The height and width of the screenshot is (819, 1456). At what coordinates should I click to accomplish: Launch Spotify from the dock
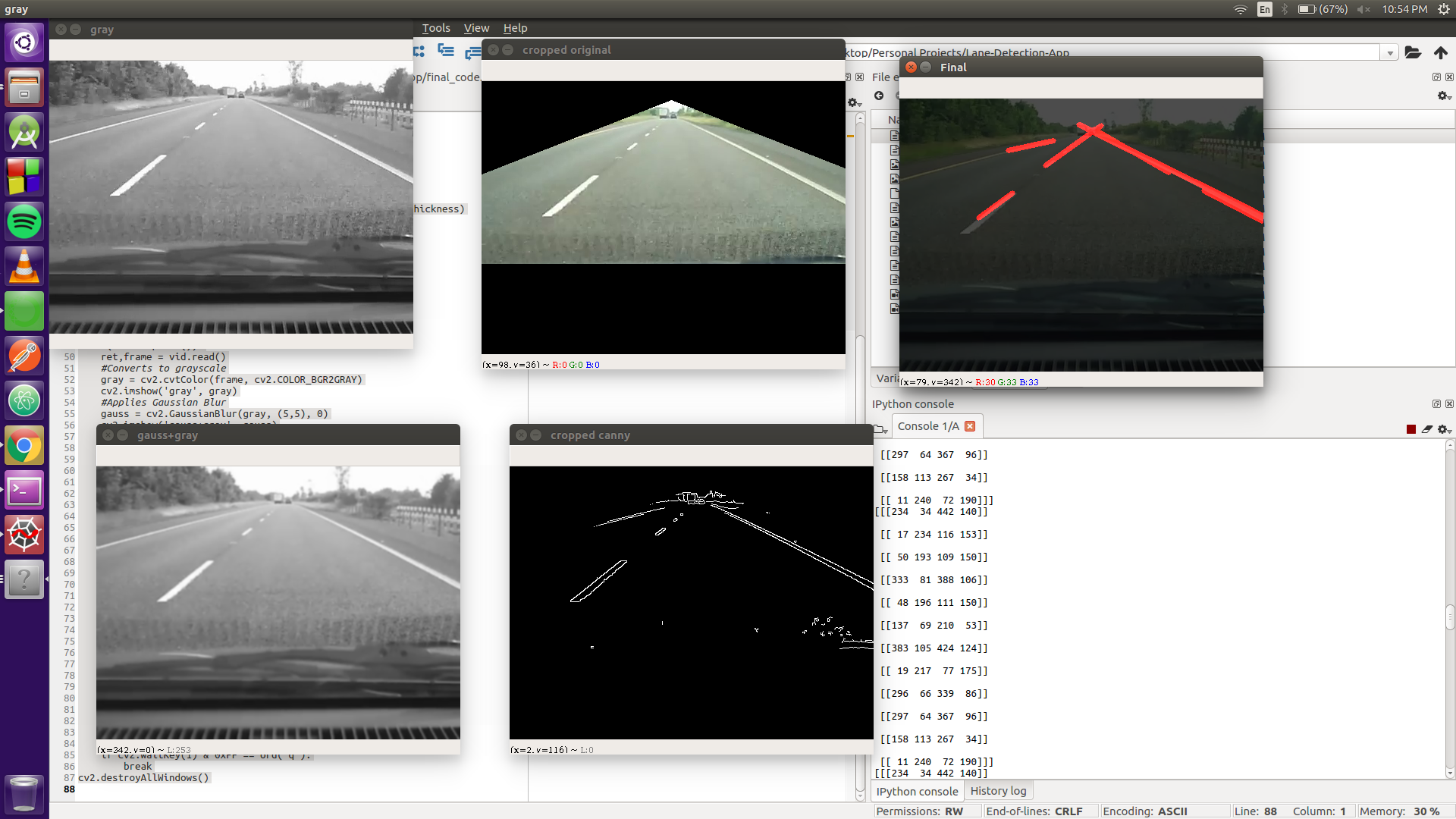pyautogui.click(x=24, y=222)
